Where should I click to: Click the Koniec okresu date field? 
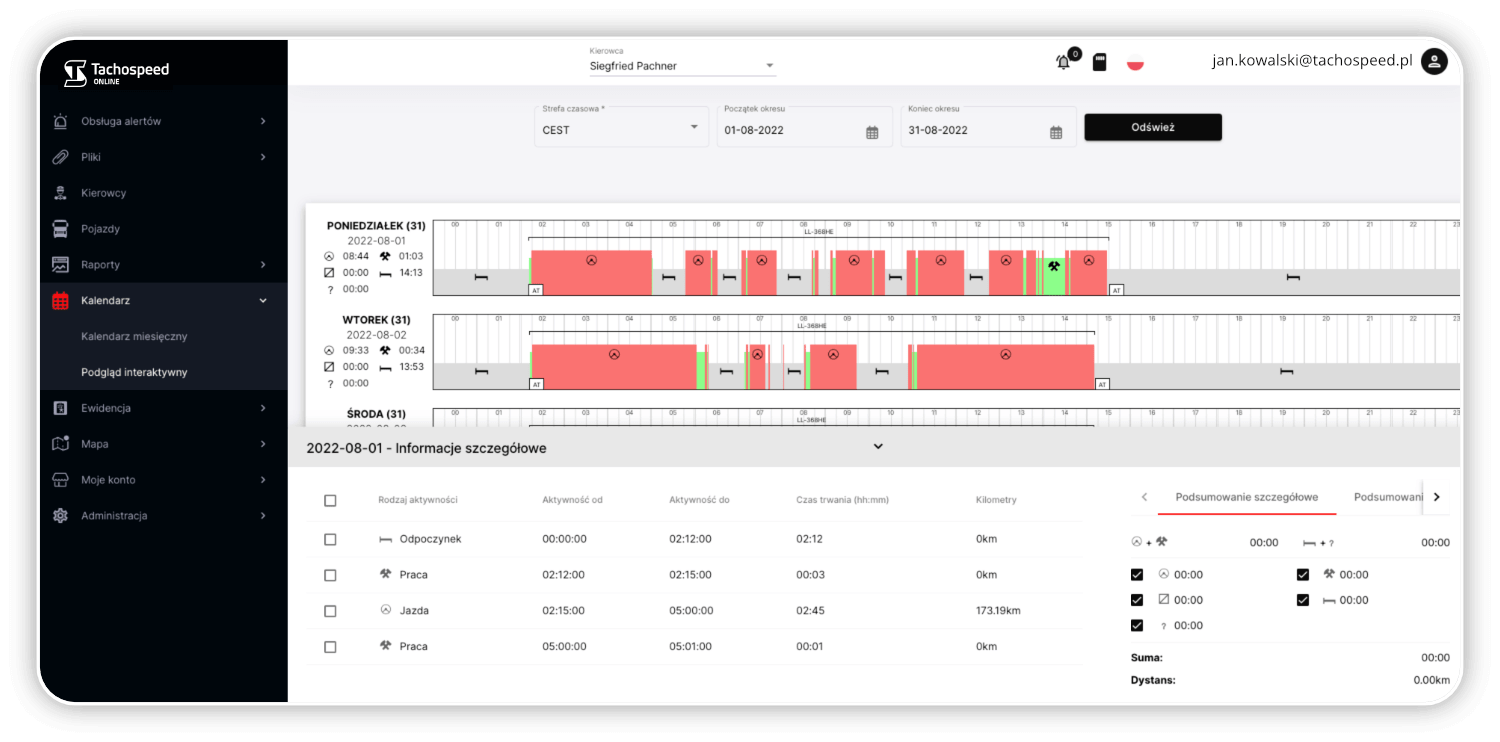[x=989, y=127]
